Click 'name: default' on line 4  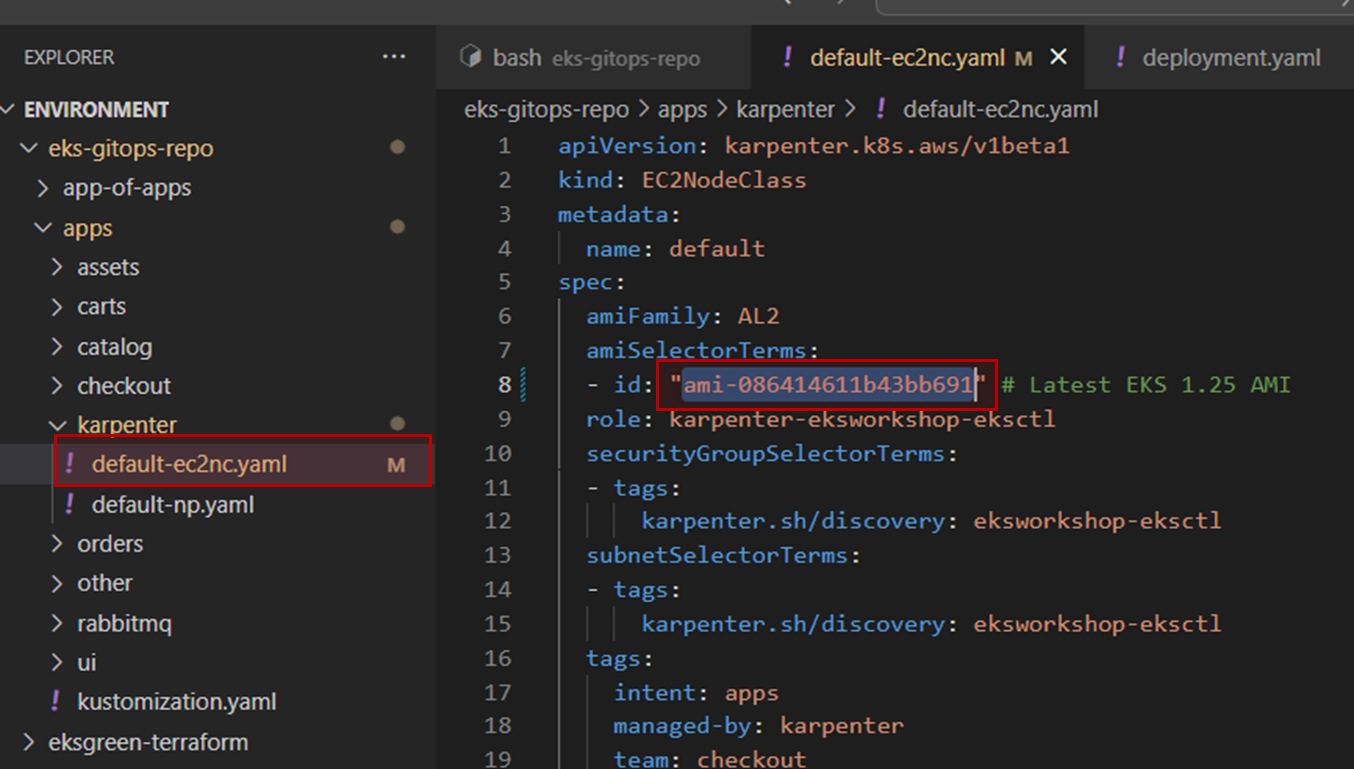[675, 248]
